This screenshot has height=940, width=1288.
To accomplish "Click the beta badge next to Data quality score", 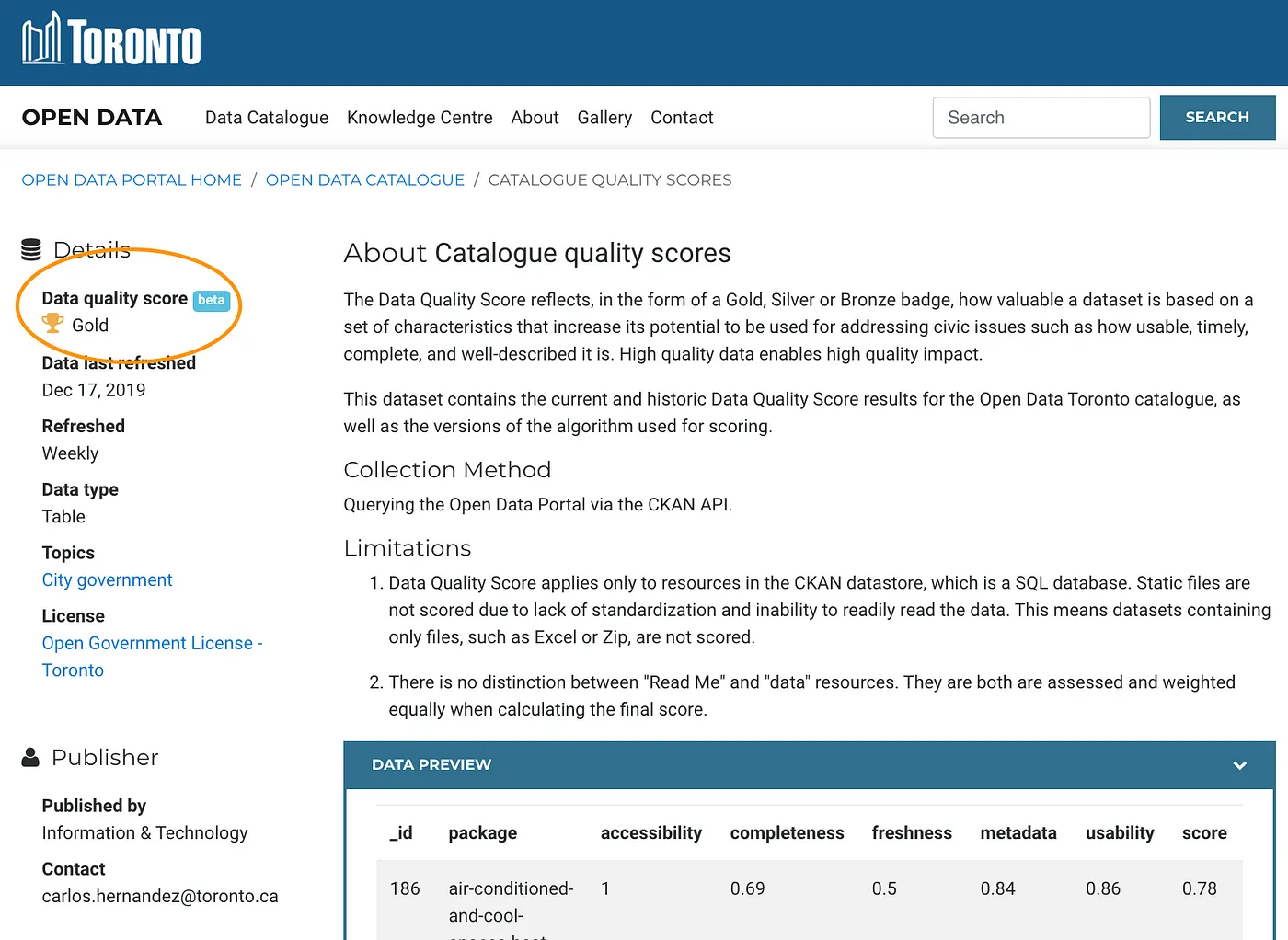I will click(211, 300).
